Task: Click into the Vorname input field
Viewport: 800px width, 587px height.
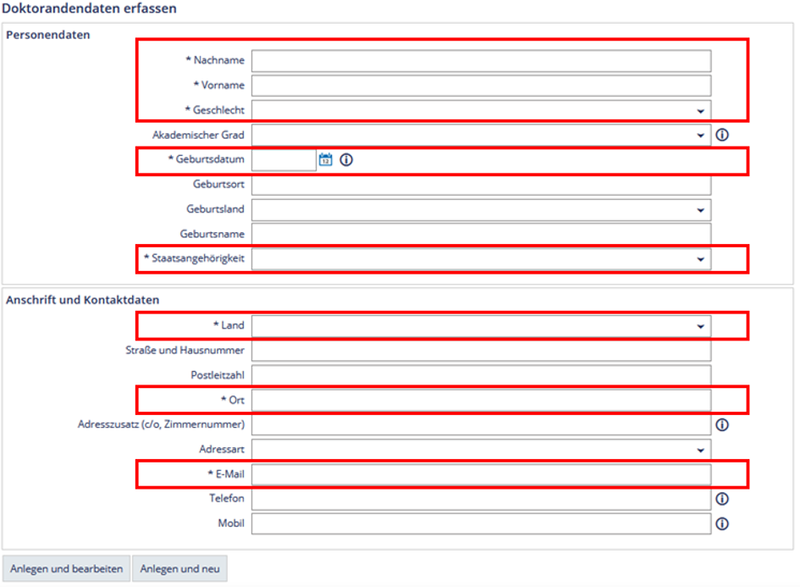Action: 481,86
